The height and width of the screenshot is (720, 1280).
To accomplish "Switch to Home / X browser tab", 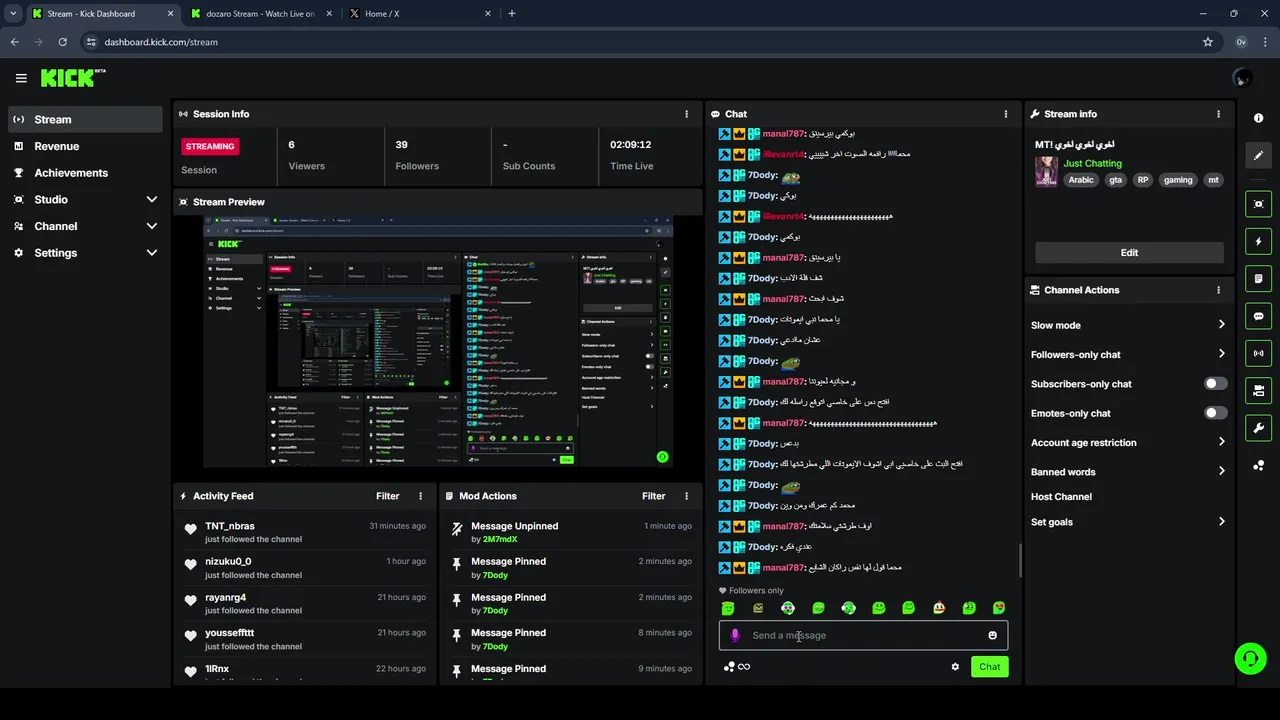I will (419, 14).
